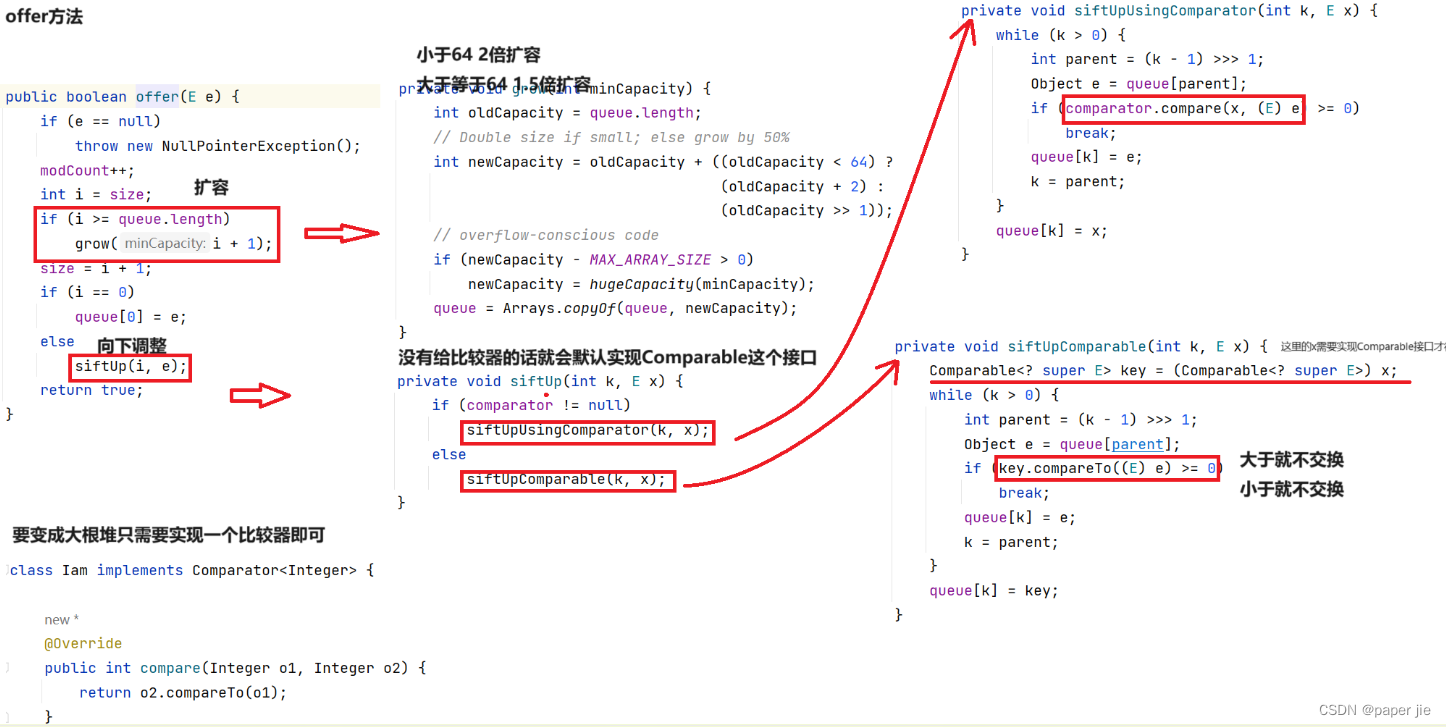
Task: Click "siftUpUsingComparator(k, x);" call in siftUp
Action: (x=589, y=430)
